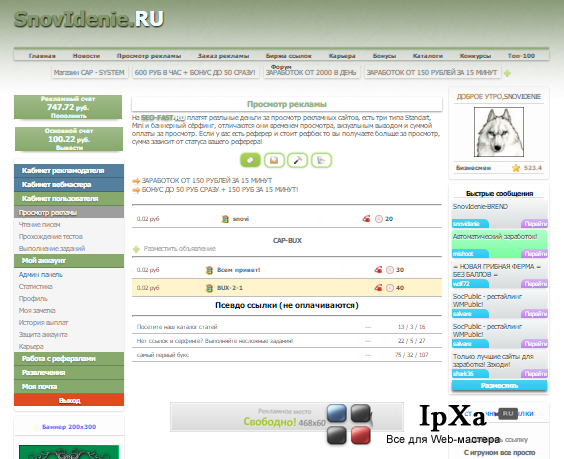The width and height of the screenshot is (564, 459).
Task: Click Вывести under Основной счет
Action: click(x=69, y=148)
